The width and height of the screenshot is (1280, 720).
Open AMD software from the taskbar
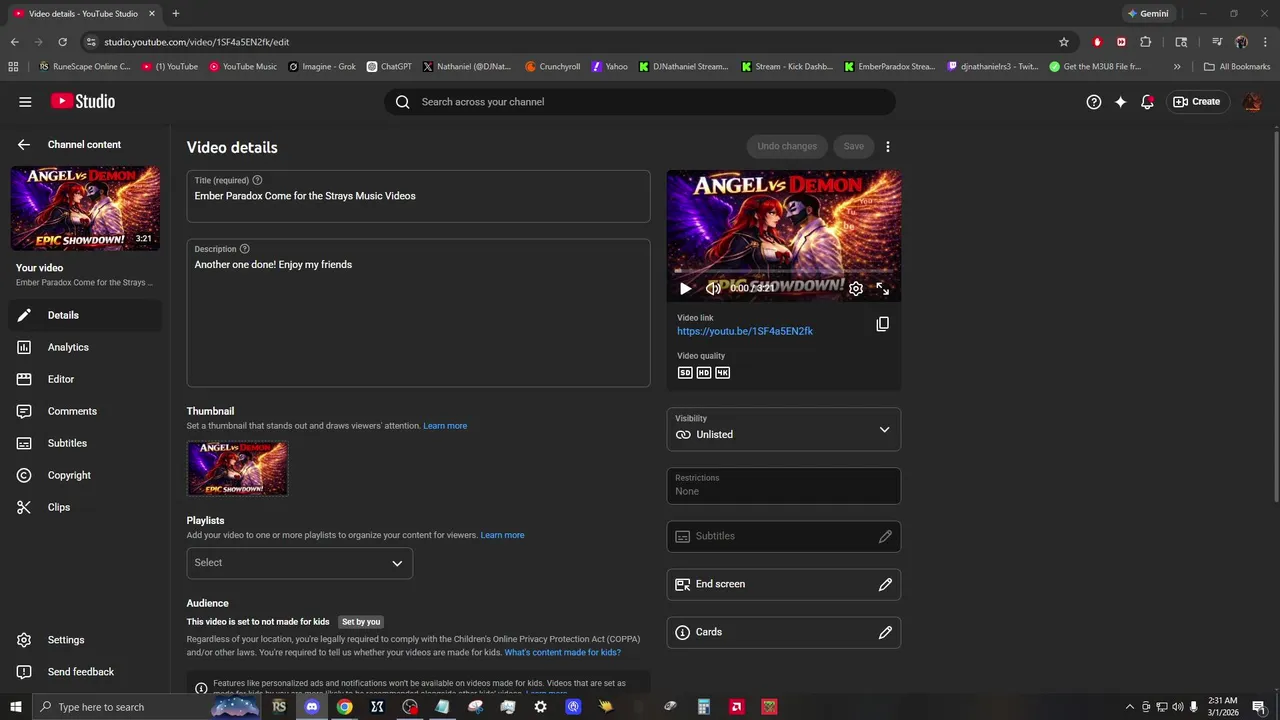pyautogui.click(x=736, y=707)
